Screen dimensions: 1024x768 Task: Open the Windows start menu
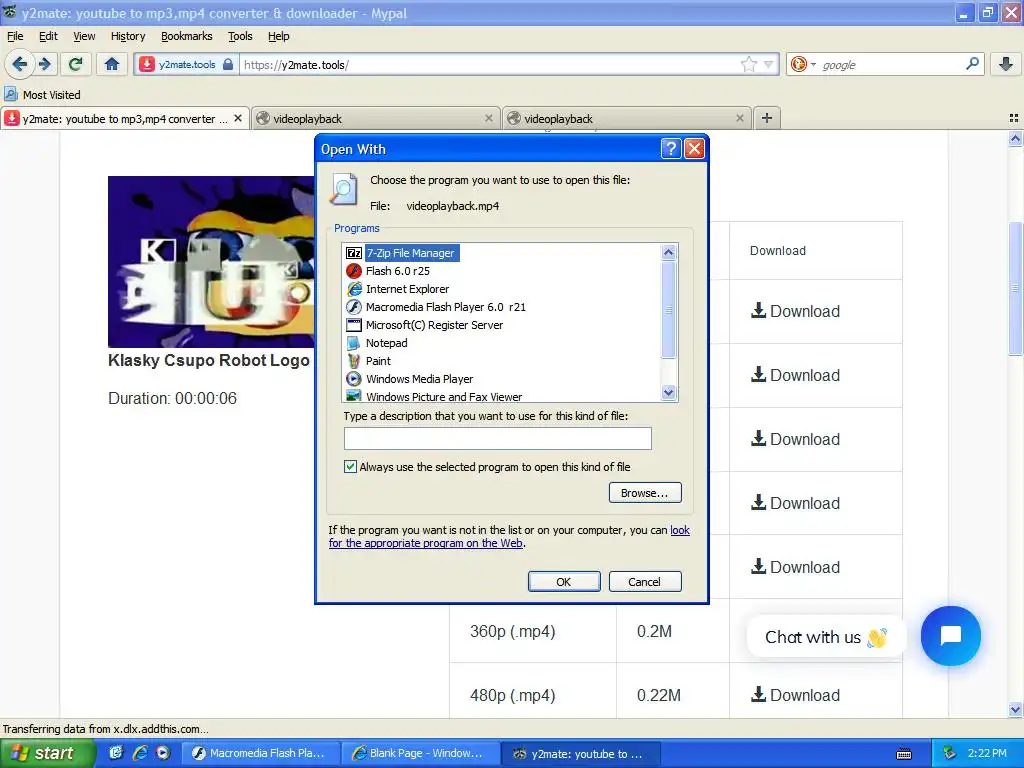(47, 753)
